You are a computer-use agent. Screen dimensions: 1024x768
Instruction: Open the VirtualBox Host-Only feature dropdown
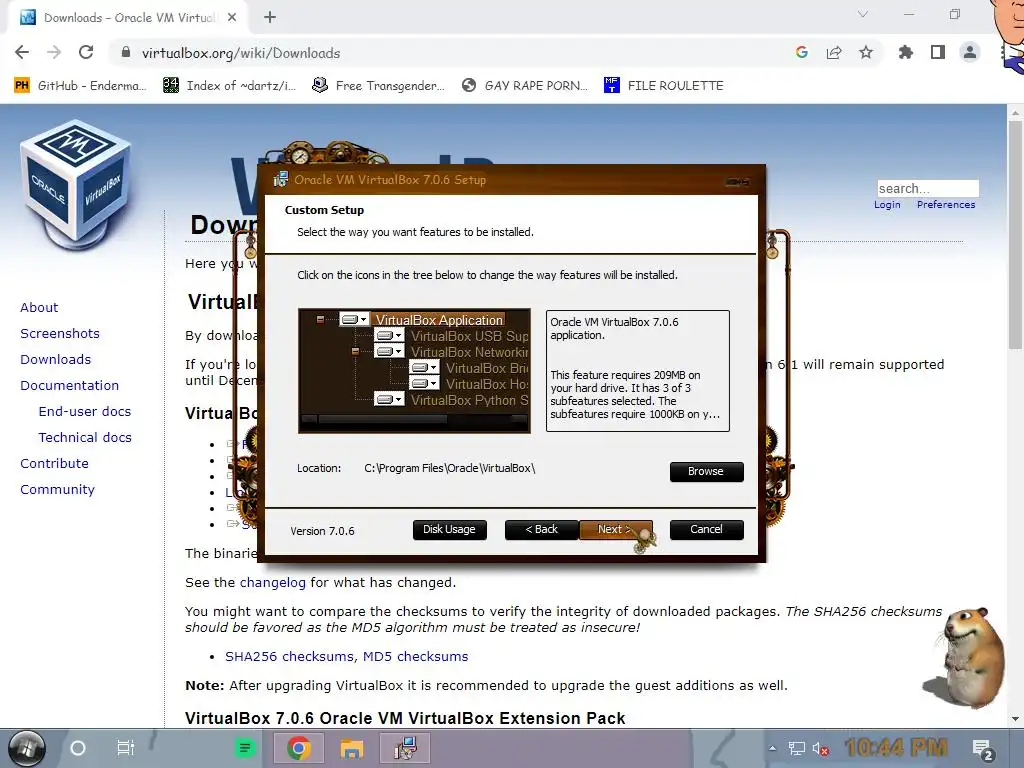(424, 384)
